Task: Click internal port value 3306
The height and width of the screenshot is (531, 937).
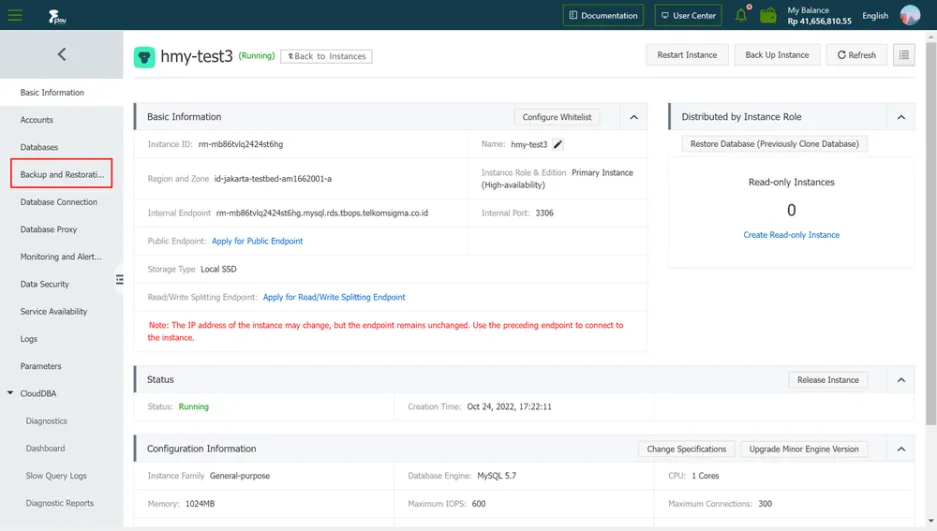Action: [x=544, y=213]
